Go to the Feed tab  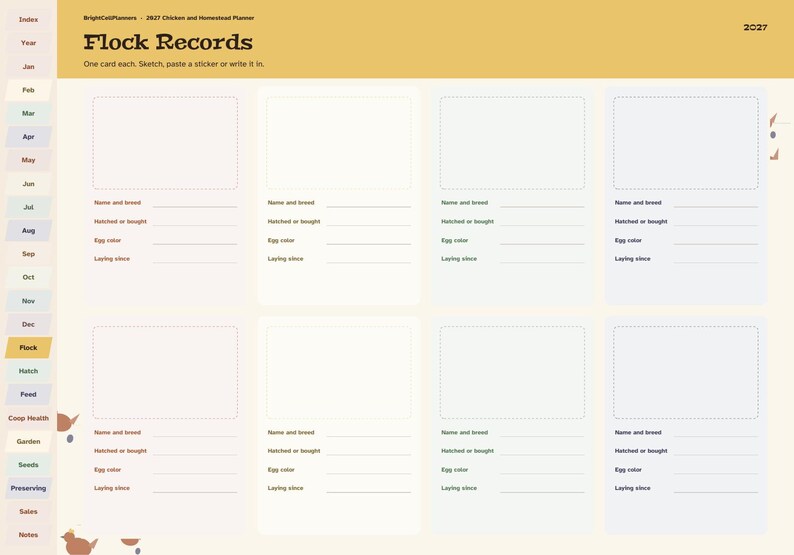(28, 394)
